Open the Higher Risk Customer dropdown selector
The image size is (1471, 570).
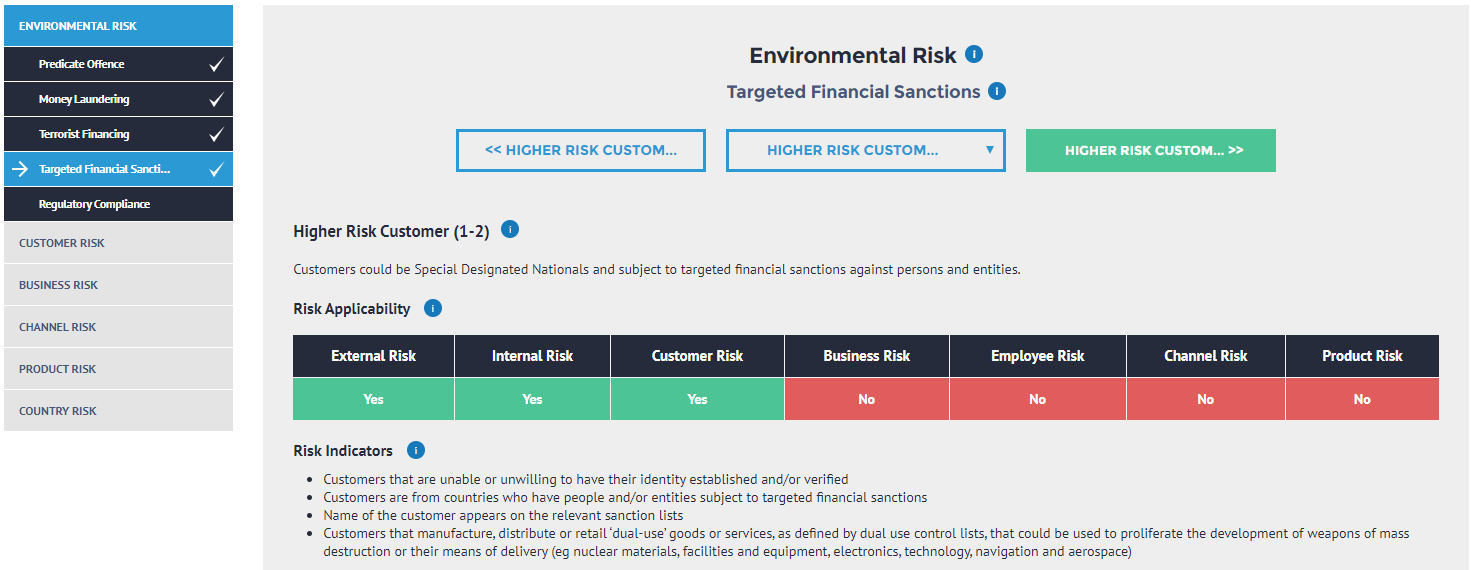[866, 150]
